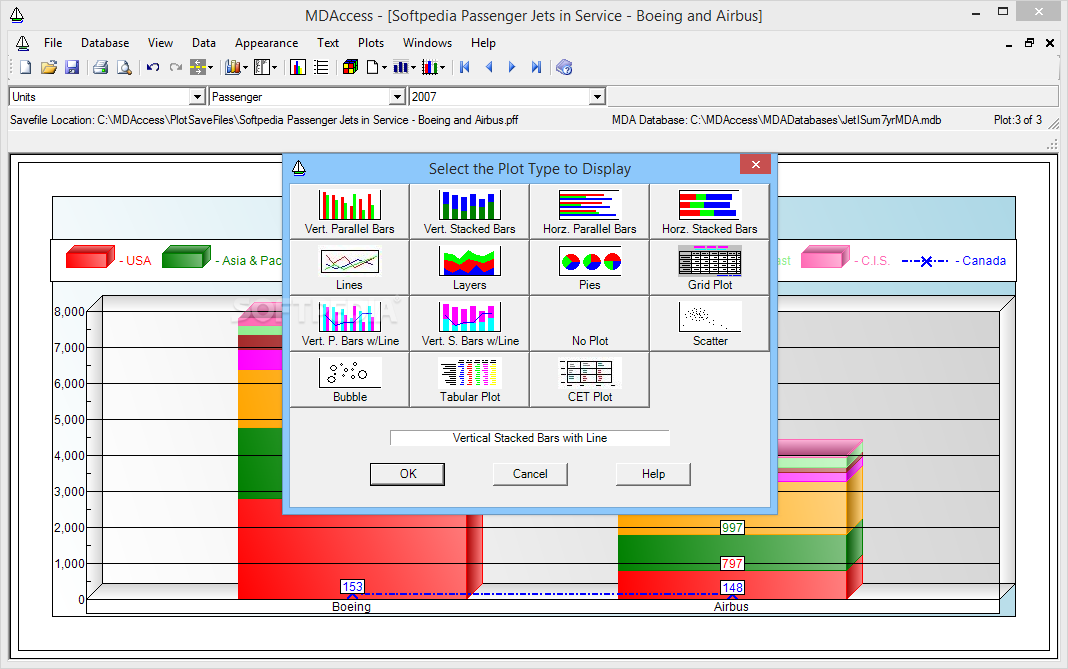
Task: Save the plot file with the floppy disk icon
Action: 72,67
